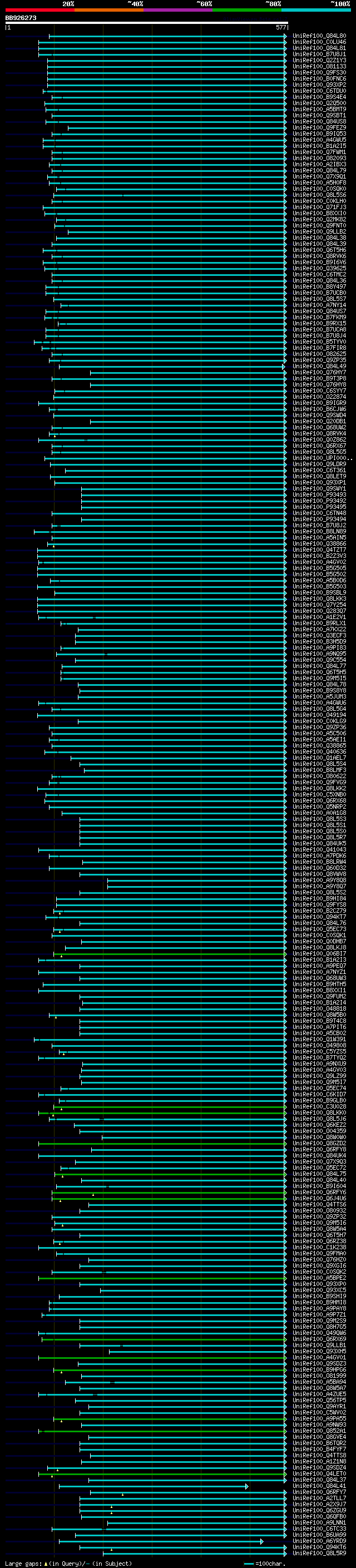Select hit label UniRef100_Q2Z1Y3
356x1568 pixels.
click(319, 61)
